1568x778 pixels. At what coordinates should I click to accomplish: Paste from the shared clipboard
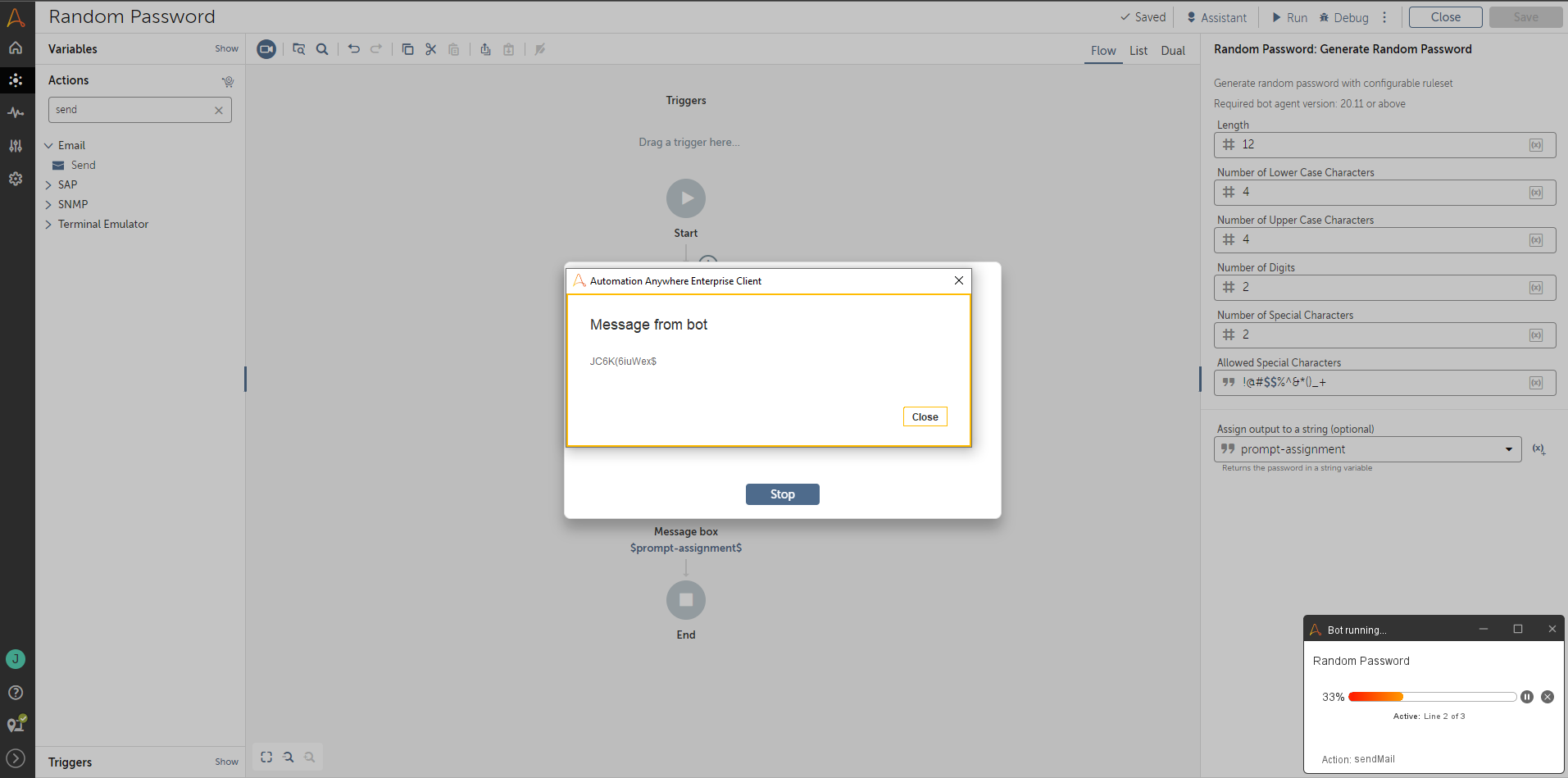[508, 49]
